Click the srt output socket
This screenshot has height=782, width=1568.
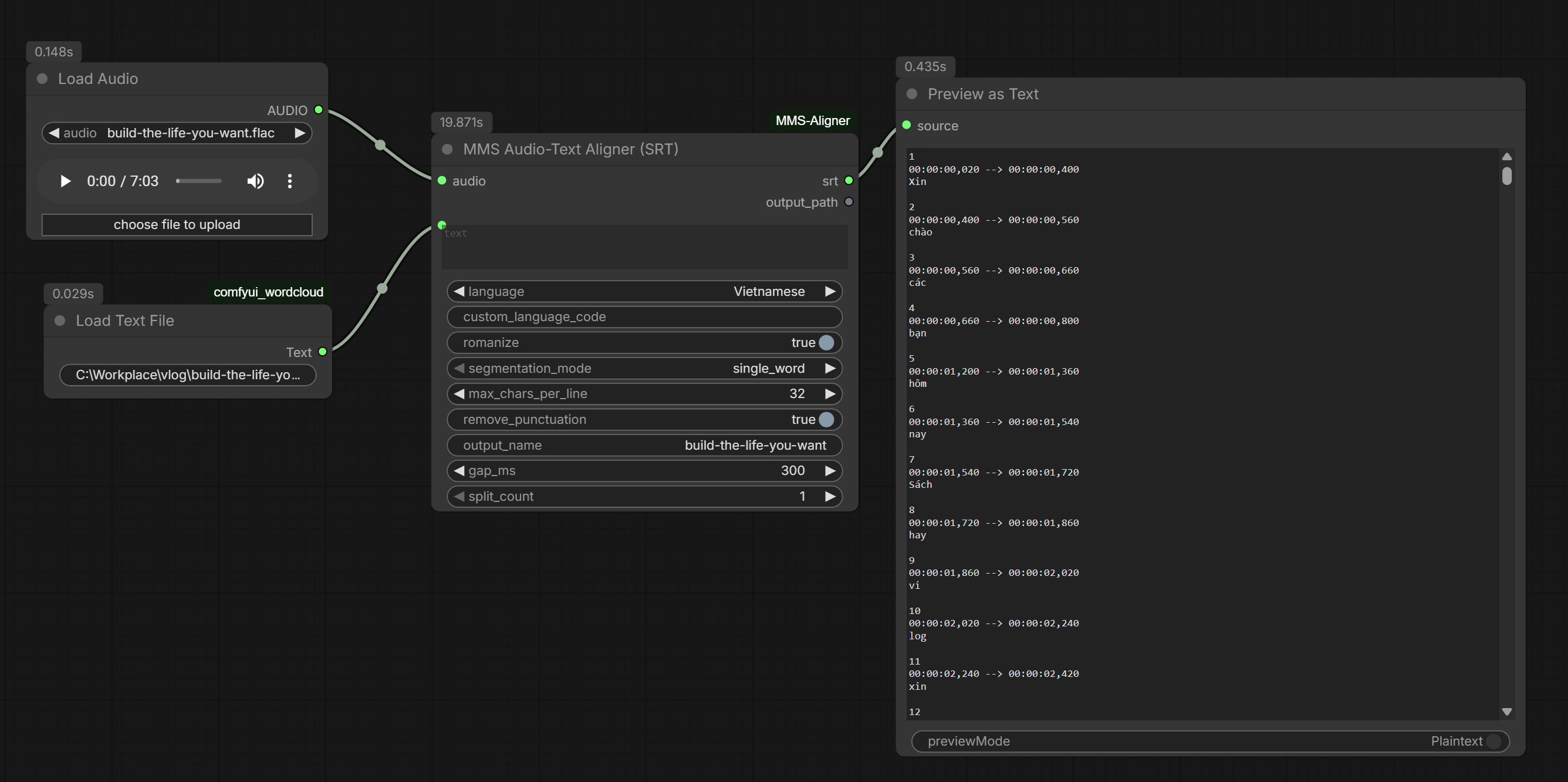(x=849, y=181)
